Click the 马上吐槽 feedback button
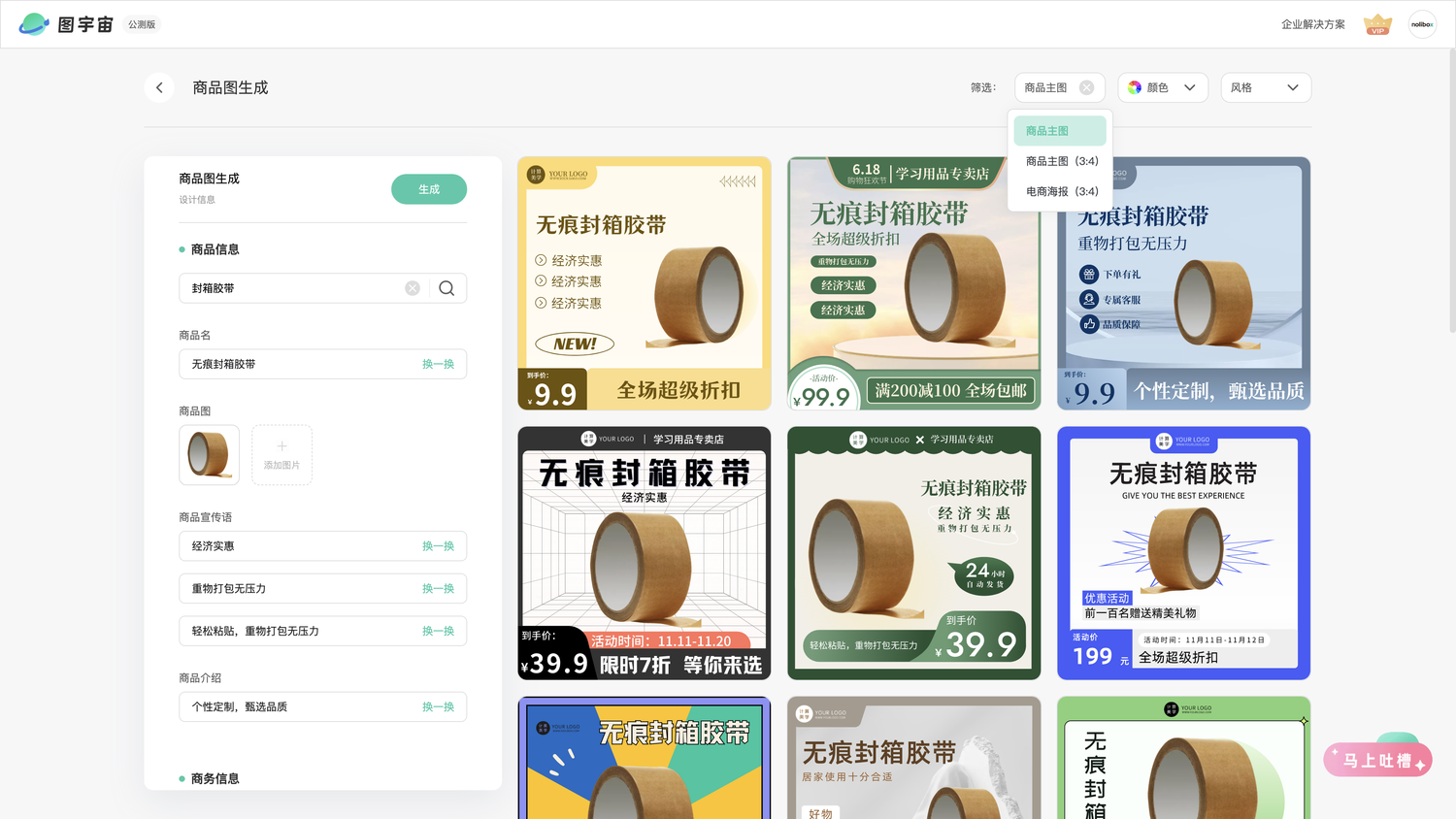Viewport: 1456px width, 819px height. tap(1377, 760)
